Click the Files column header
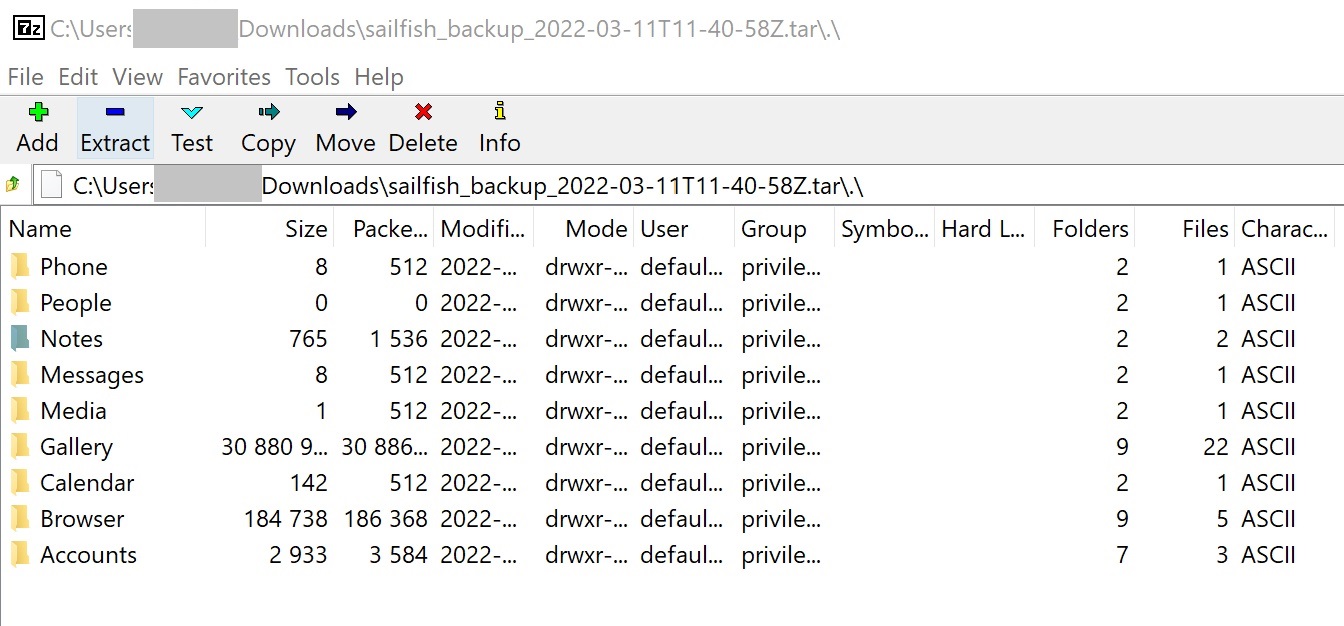The width and height of the screenshot is (1344, 626). 1204,229
